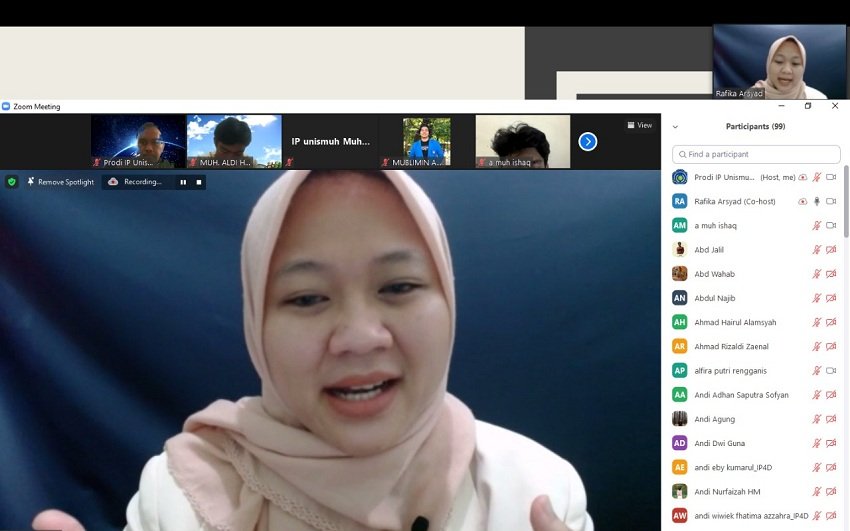Click Andi Adhan Saputra Sofyan's mic icon
Screen dimensions: 850x531
pos(817,395)
